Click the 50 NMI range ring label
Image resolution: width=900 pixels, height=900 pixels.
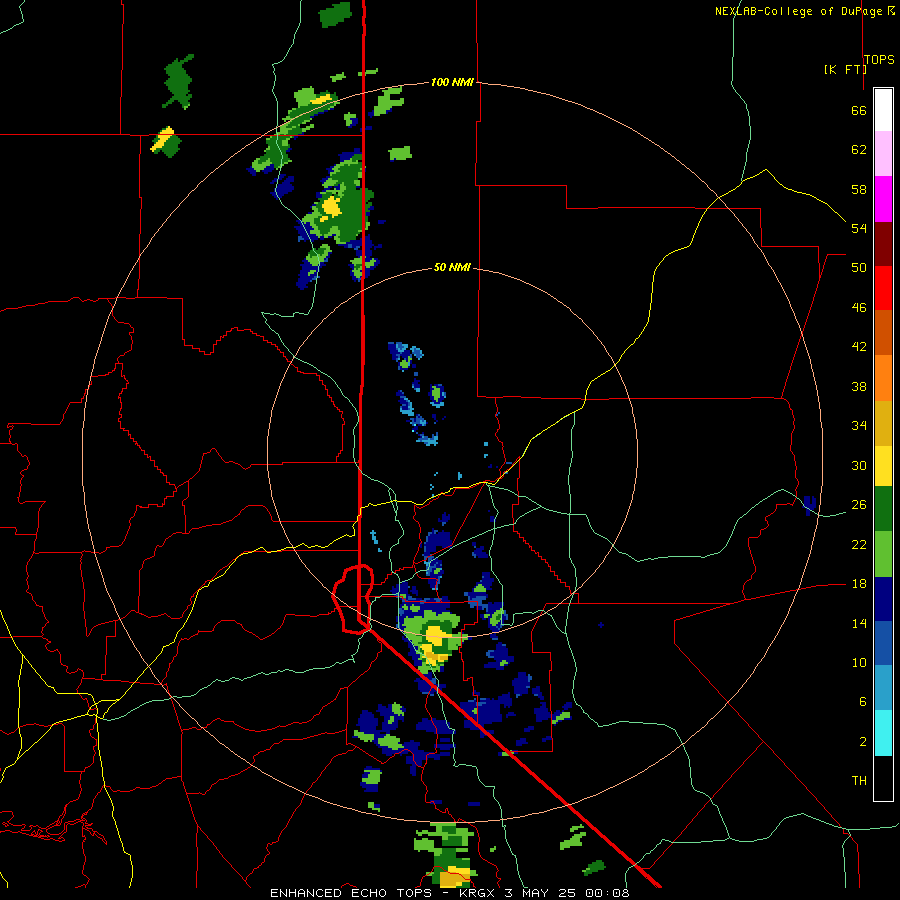452,267
